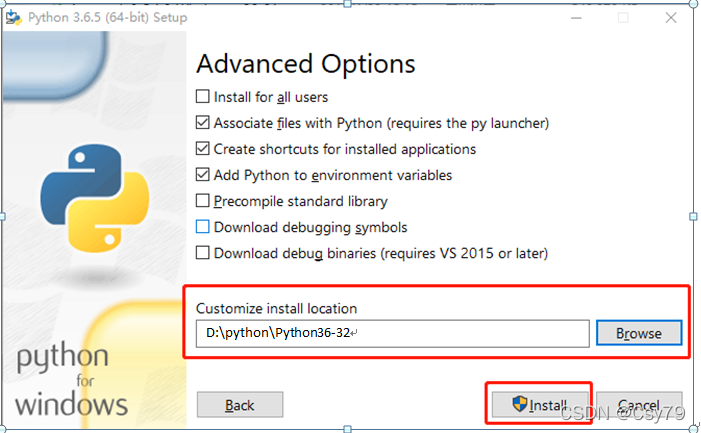Viewport: 701px width, 433px height.
Task: Start installation with the Install button
Action: pos(540,405)
